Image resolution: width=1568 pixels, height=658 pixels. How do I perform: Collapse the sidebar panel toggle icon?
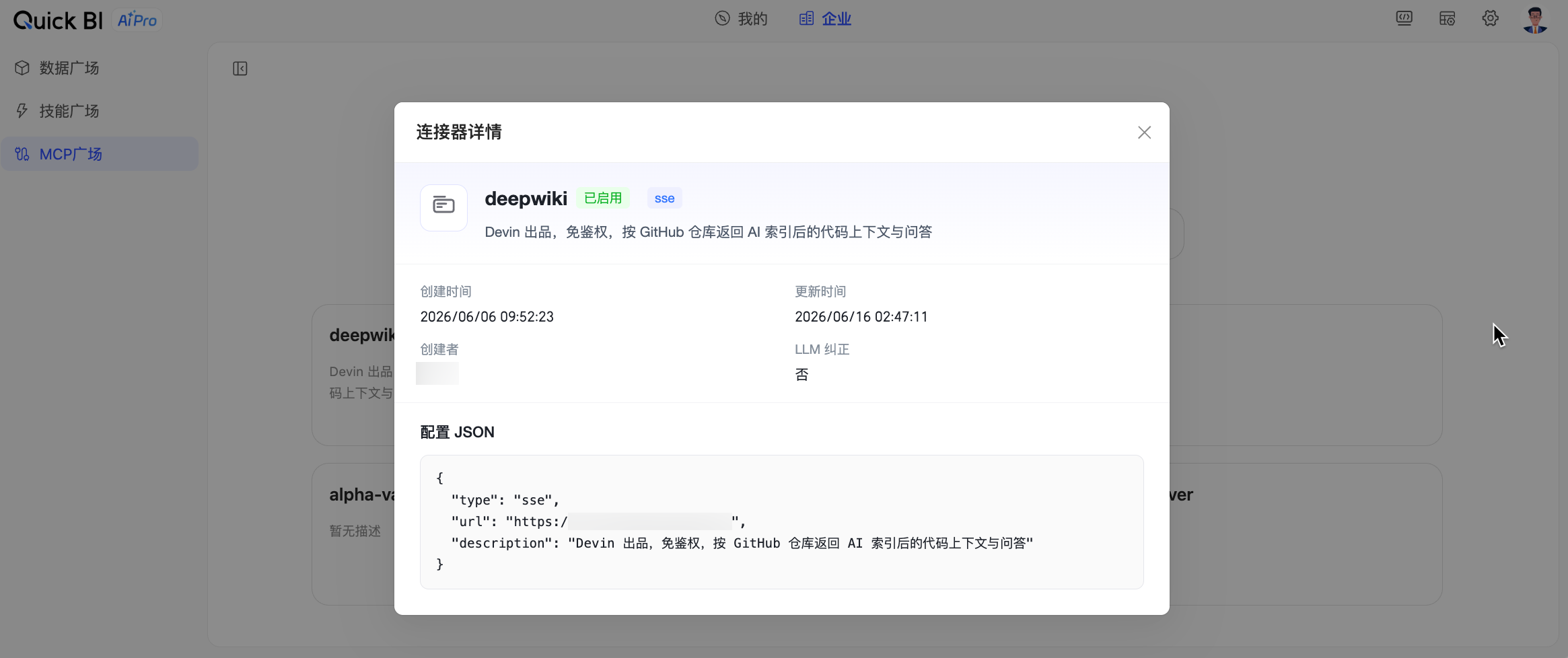tap(240, 69)
